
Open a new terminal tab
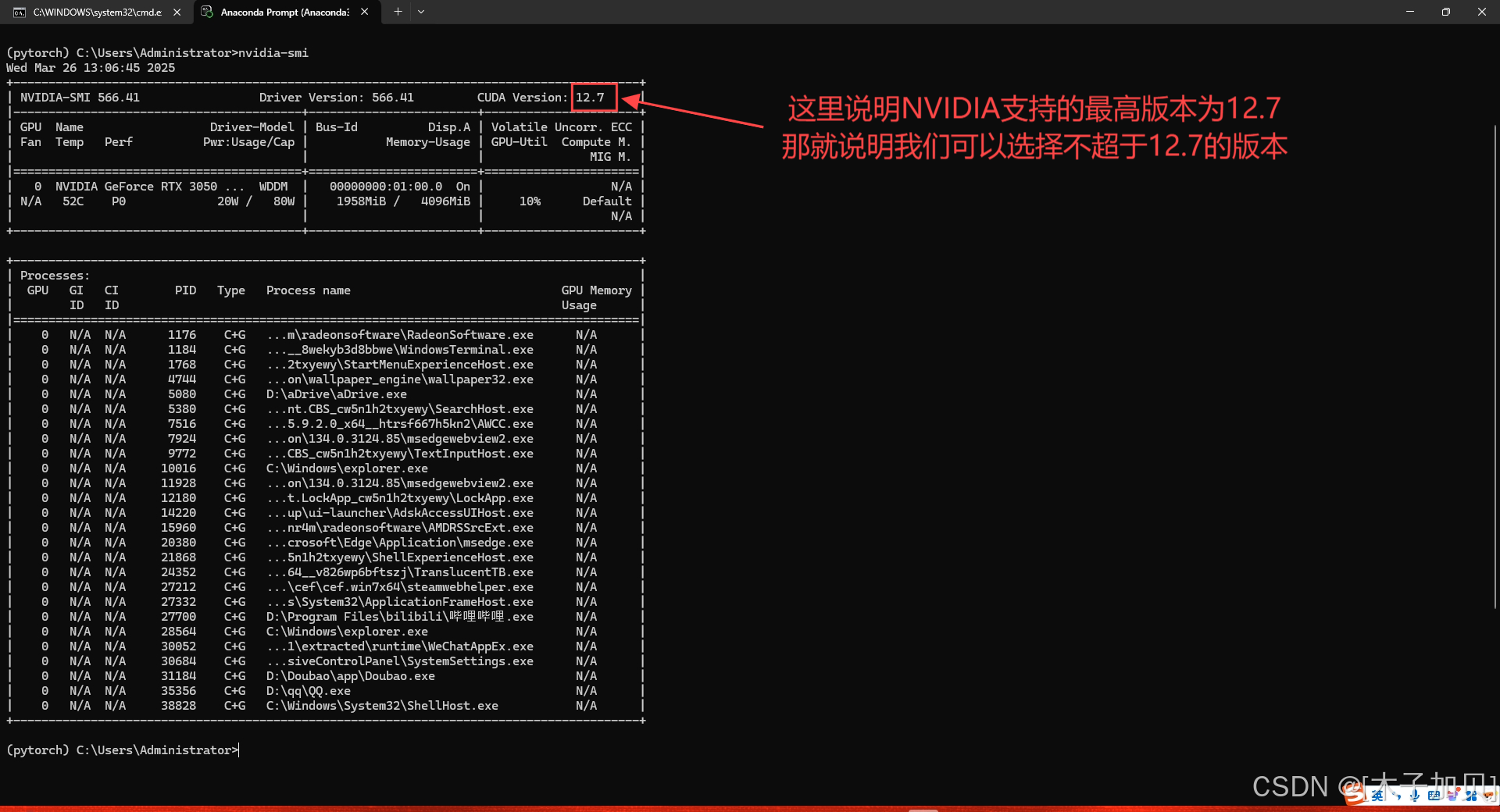(398, 12)
